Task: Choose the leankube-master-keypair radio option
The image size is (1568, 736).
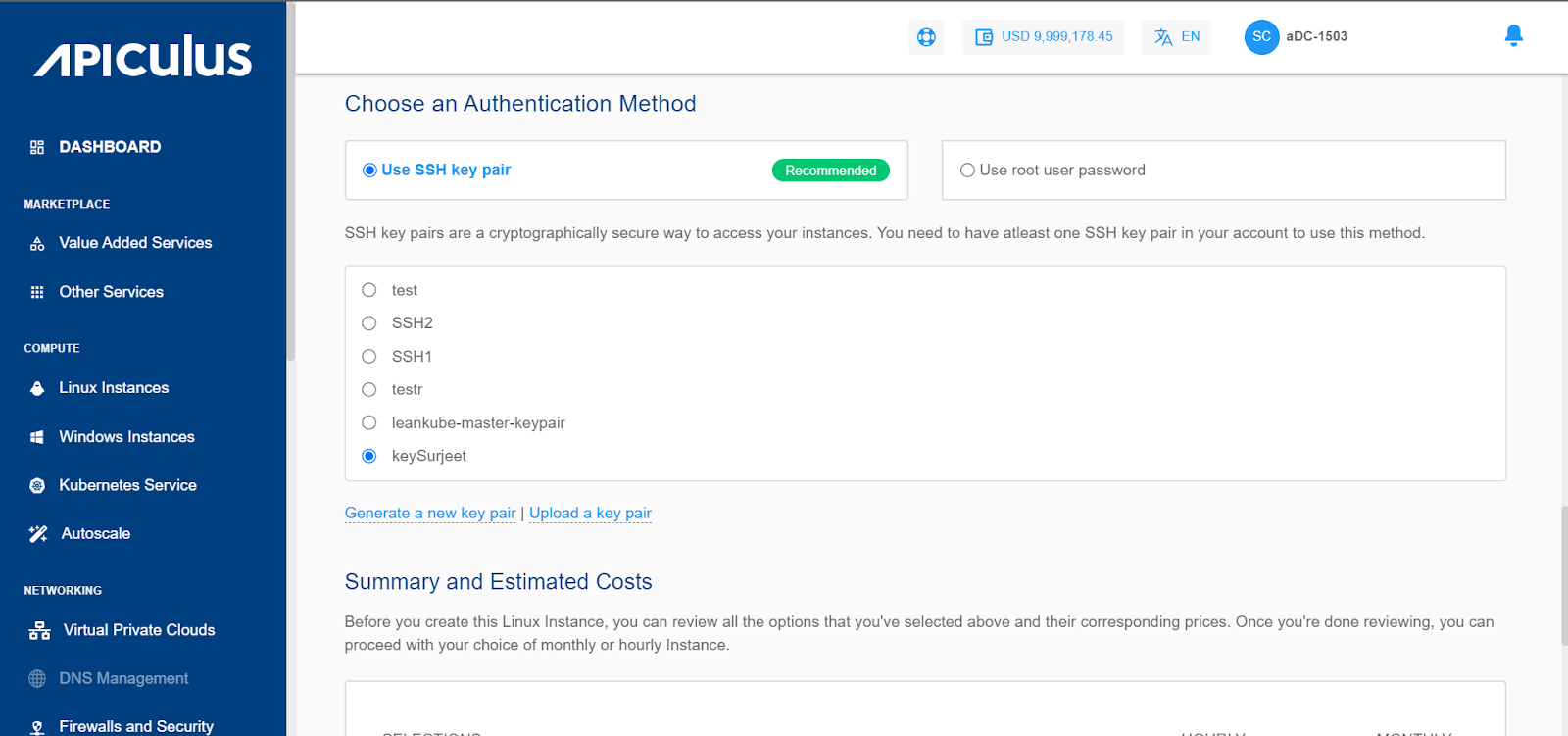Action: pos(369,423)
